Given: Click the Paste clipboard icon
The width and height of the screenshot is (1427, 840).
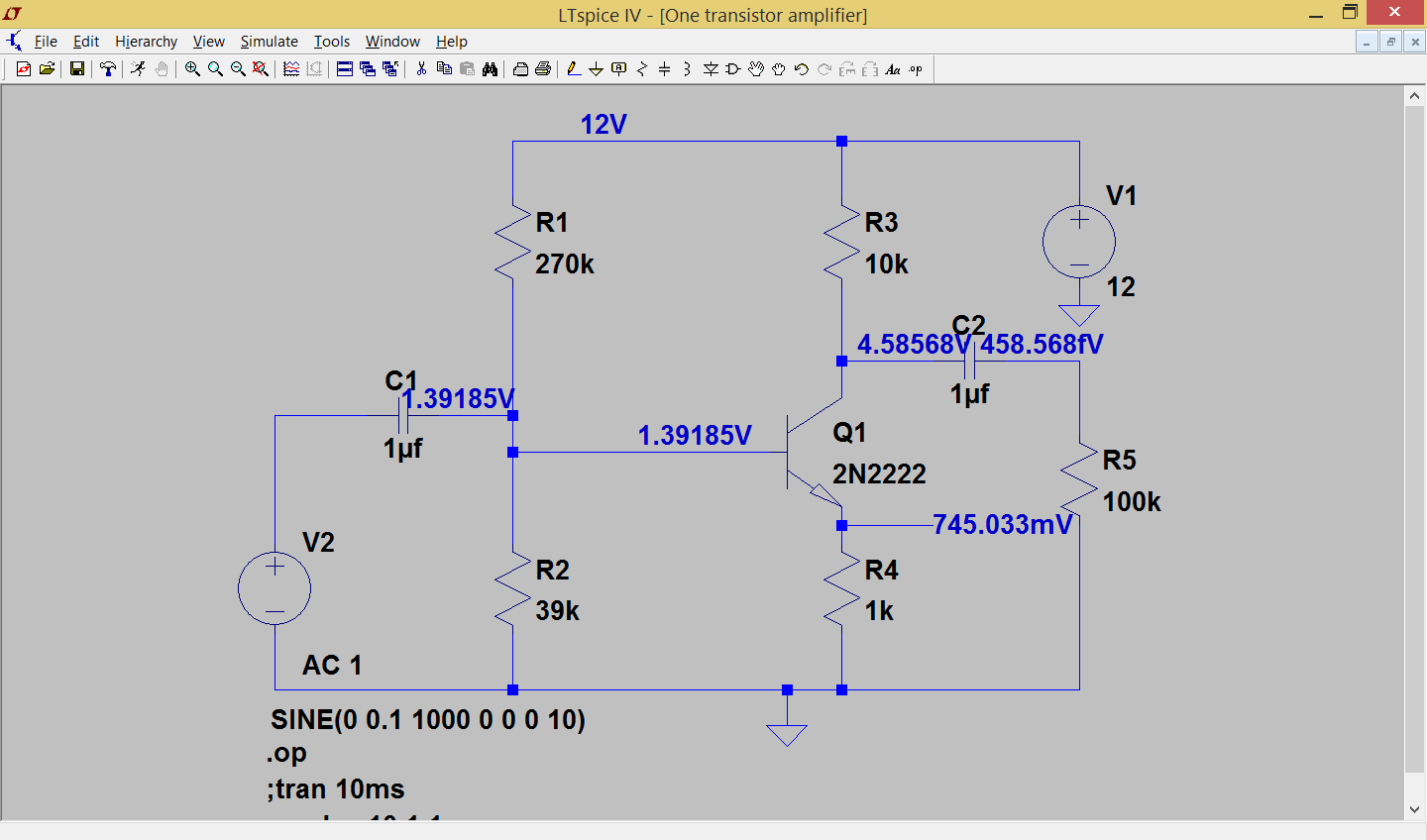Looking at the screenshot, I should (x=467, y=69).
